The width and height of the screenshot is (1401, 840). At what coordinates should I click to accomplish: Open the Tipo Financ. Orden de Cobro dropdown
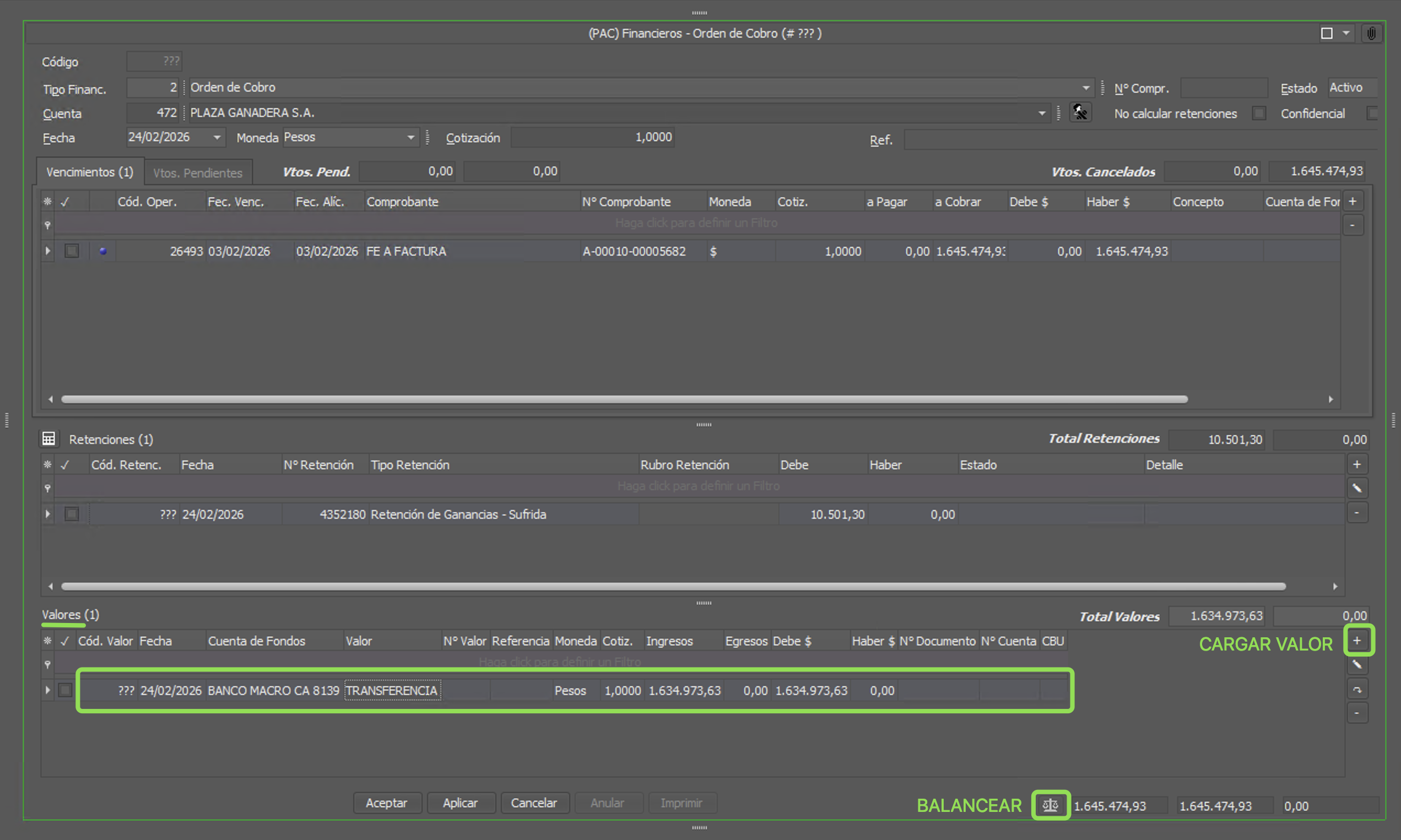(1086, 88)
